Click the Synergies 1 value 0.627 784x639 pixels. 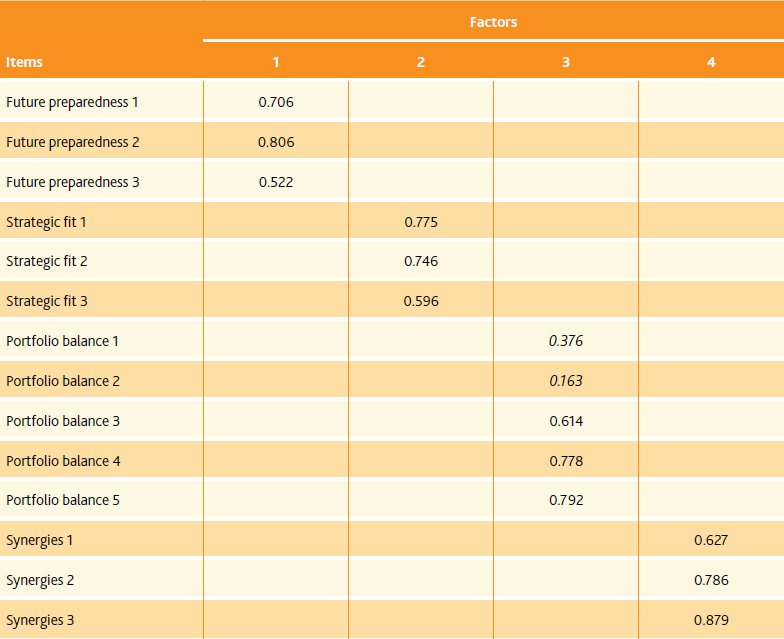pyautogui.click(x=711, y=540)
